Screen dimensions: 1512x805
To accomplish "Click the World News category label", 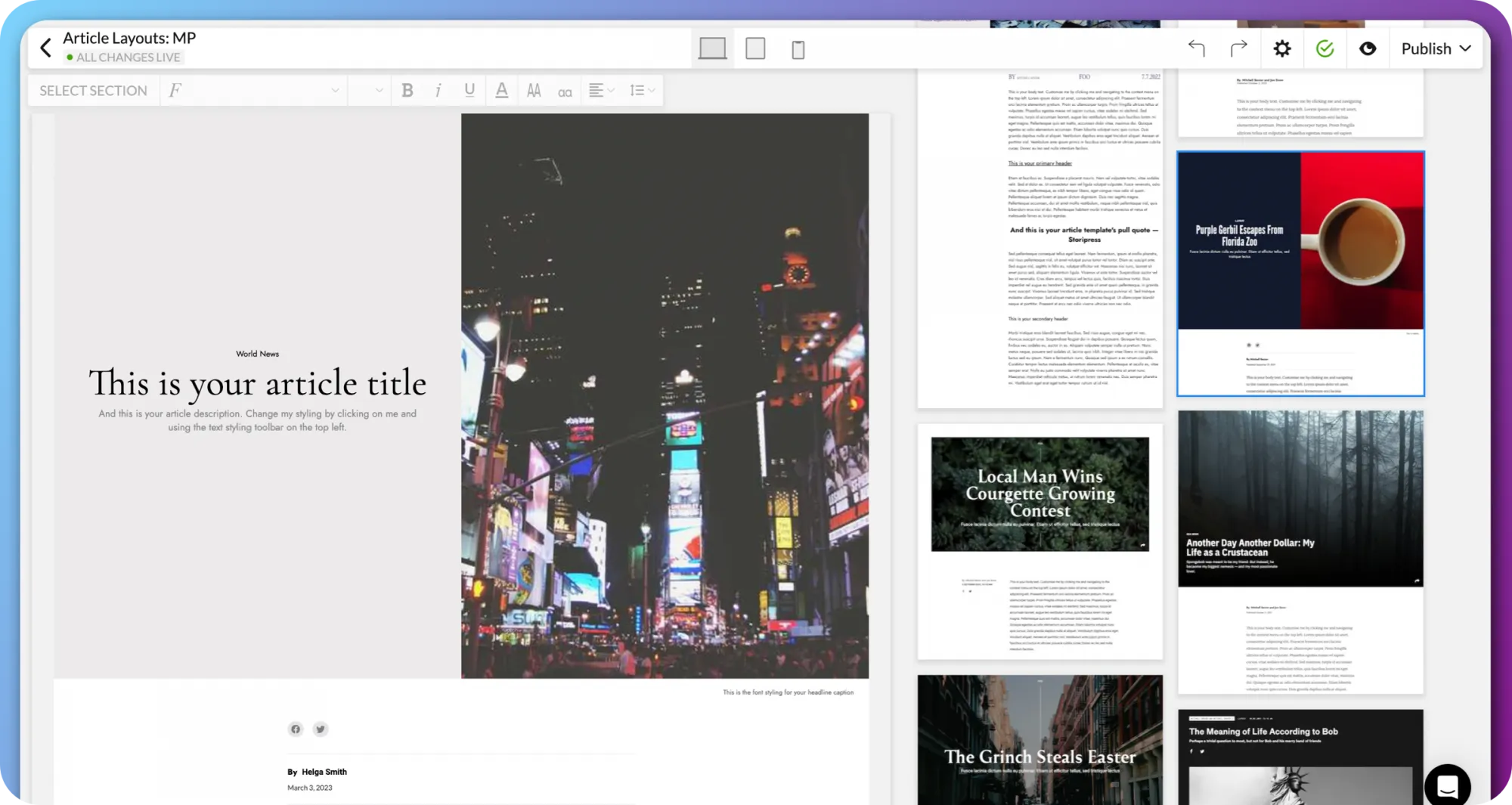I will [x=257, y=354].
